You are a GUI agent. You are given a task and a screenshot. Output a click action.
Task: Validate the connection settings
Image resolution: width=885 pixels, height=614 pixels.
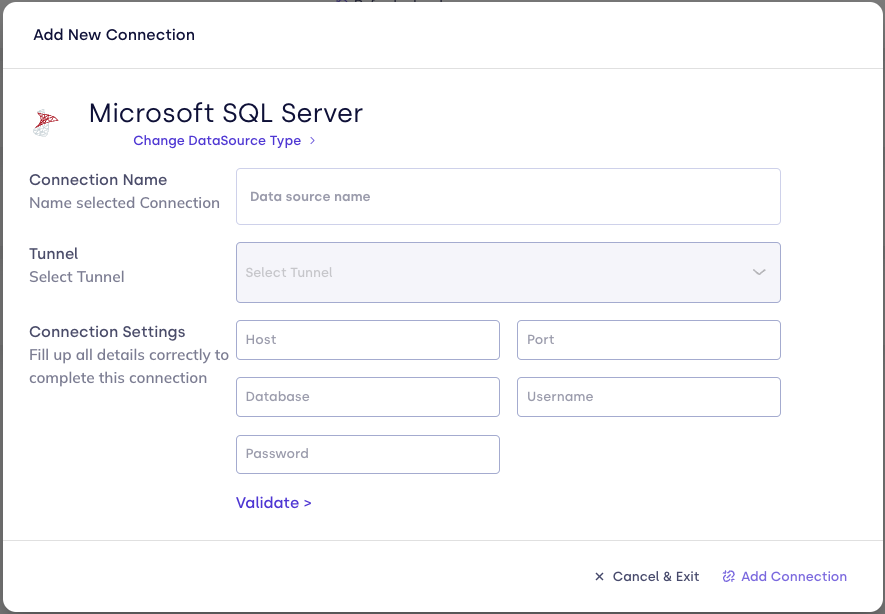click(274, 503)
